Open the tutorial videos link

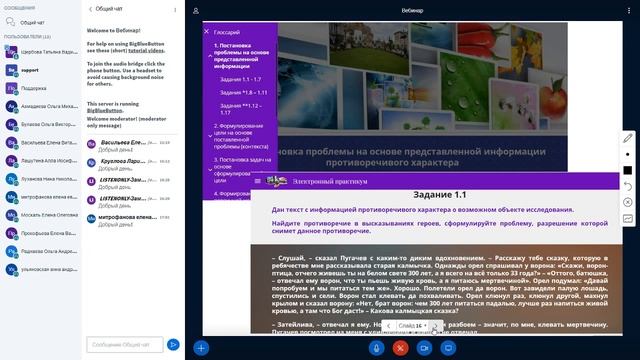(146, 51)
